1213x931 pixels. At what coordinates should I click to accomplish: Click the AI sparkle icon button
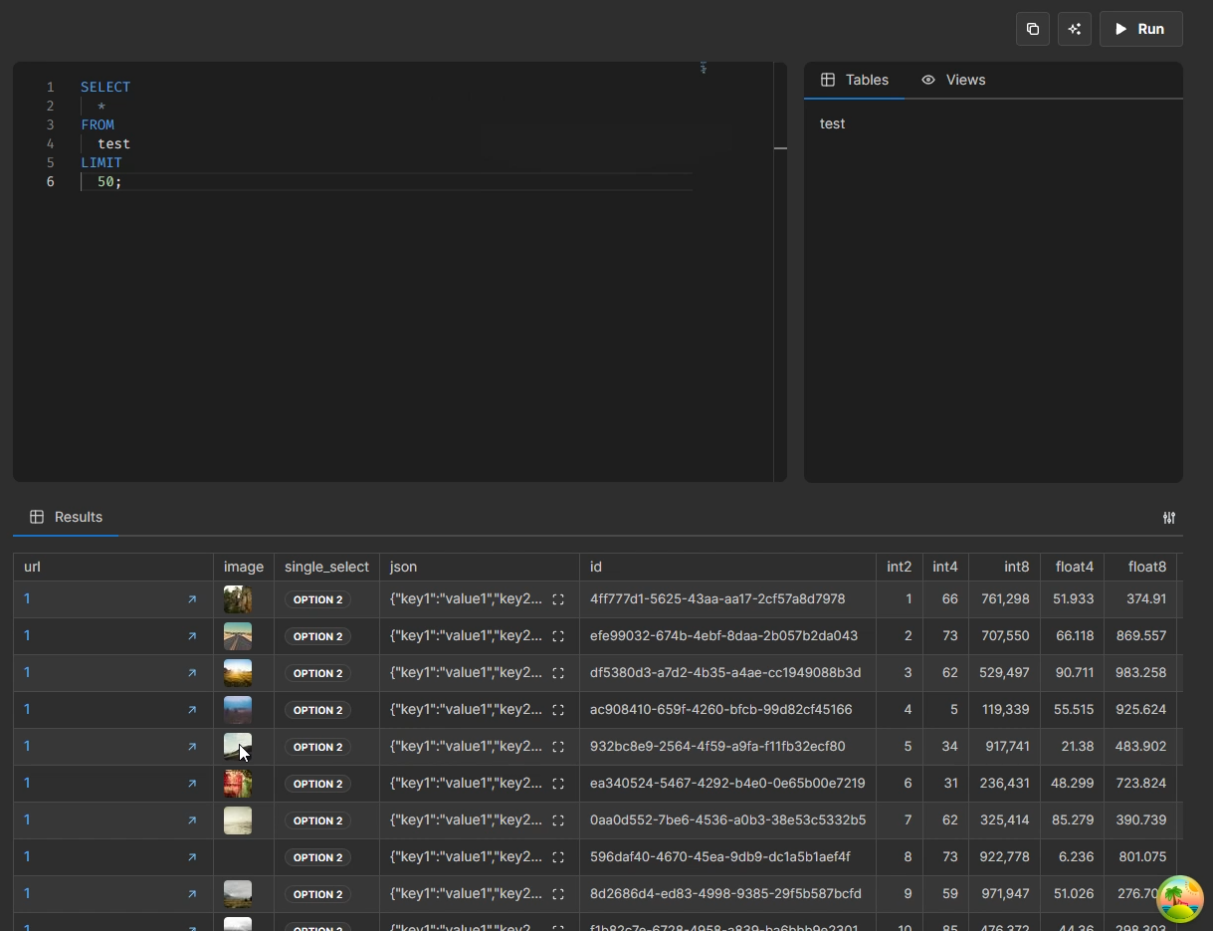click(x=1075, y=29)
